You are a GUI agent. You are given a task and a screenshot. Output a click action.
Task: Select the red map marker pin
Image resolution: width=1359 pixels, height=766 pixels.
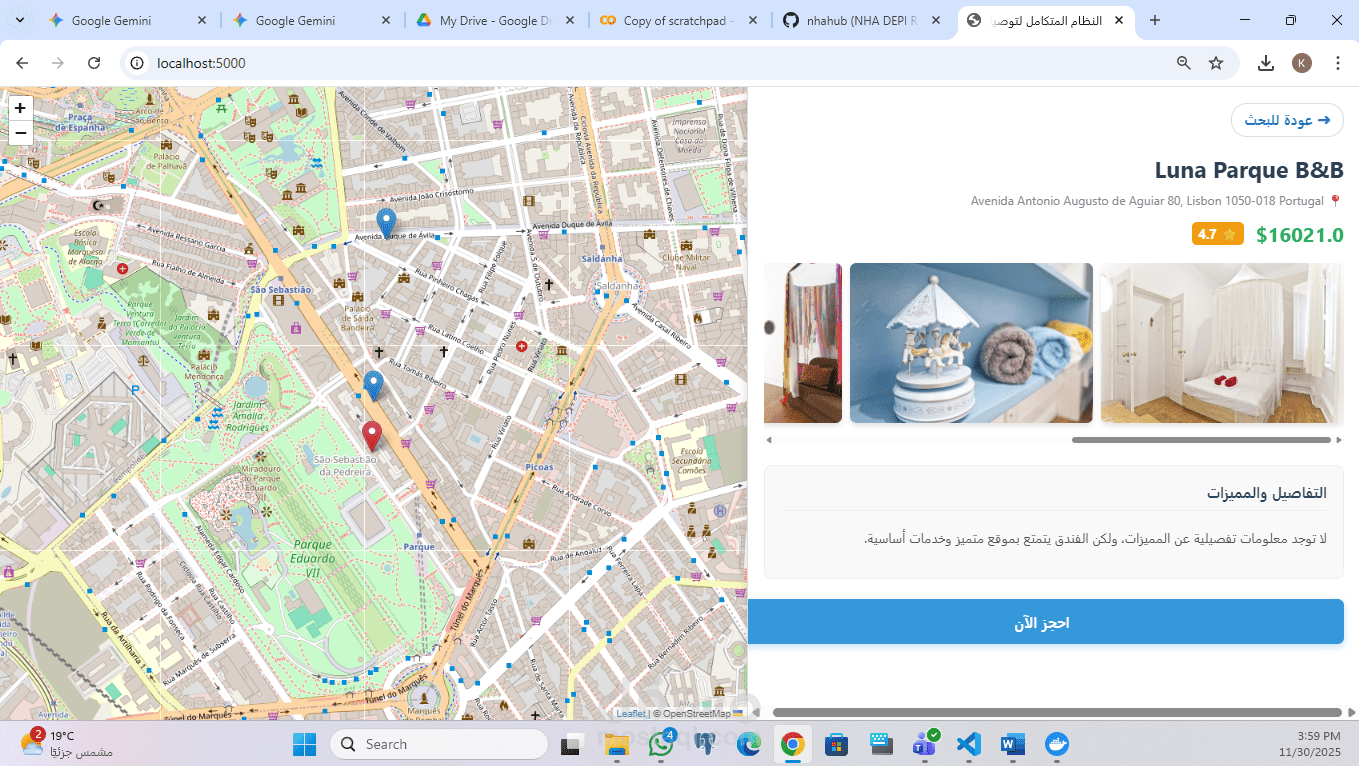pos(372,438)
